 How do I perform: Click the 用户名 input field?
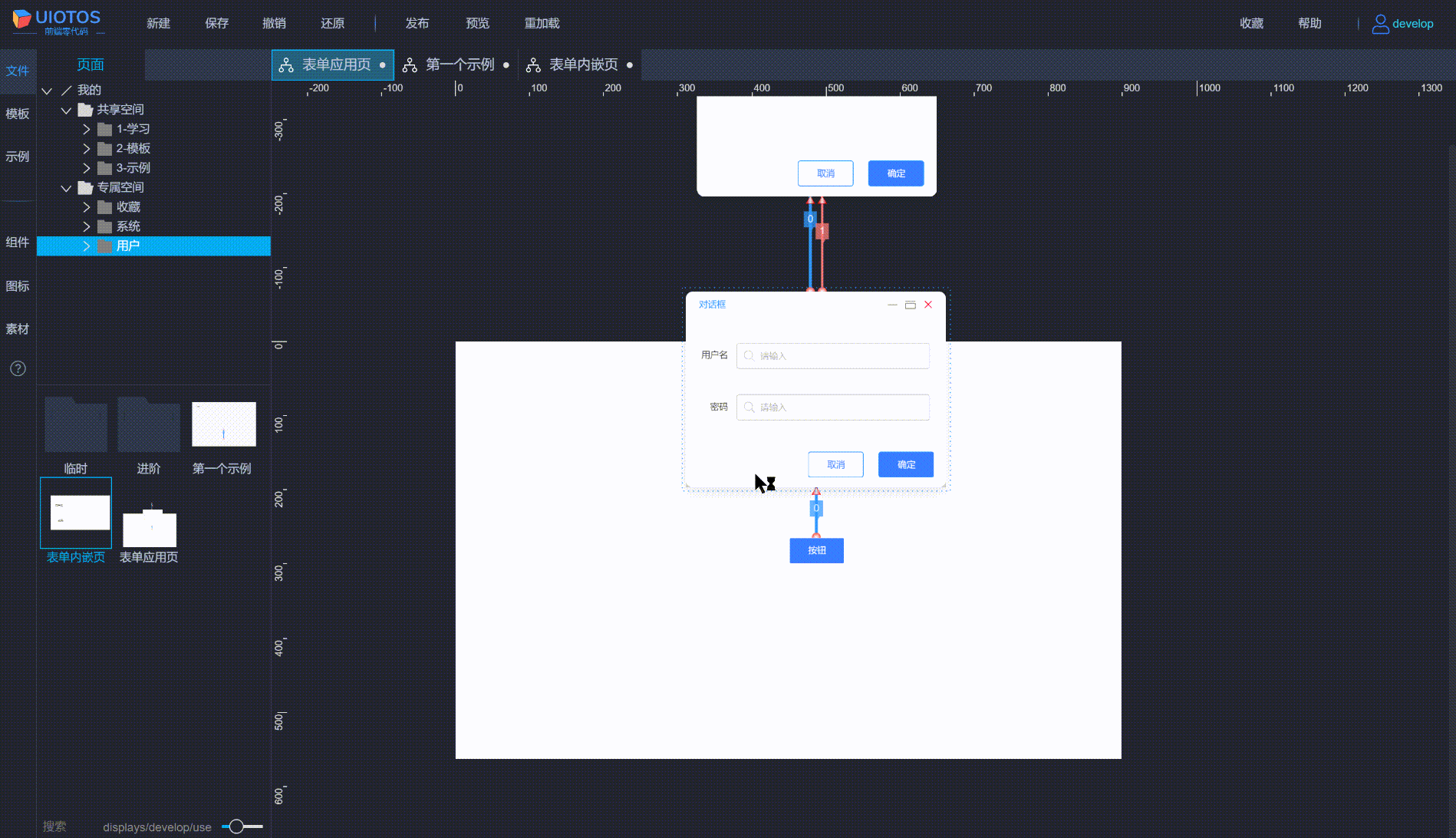click(833, 356)
